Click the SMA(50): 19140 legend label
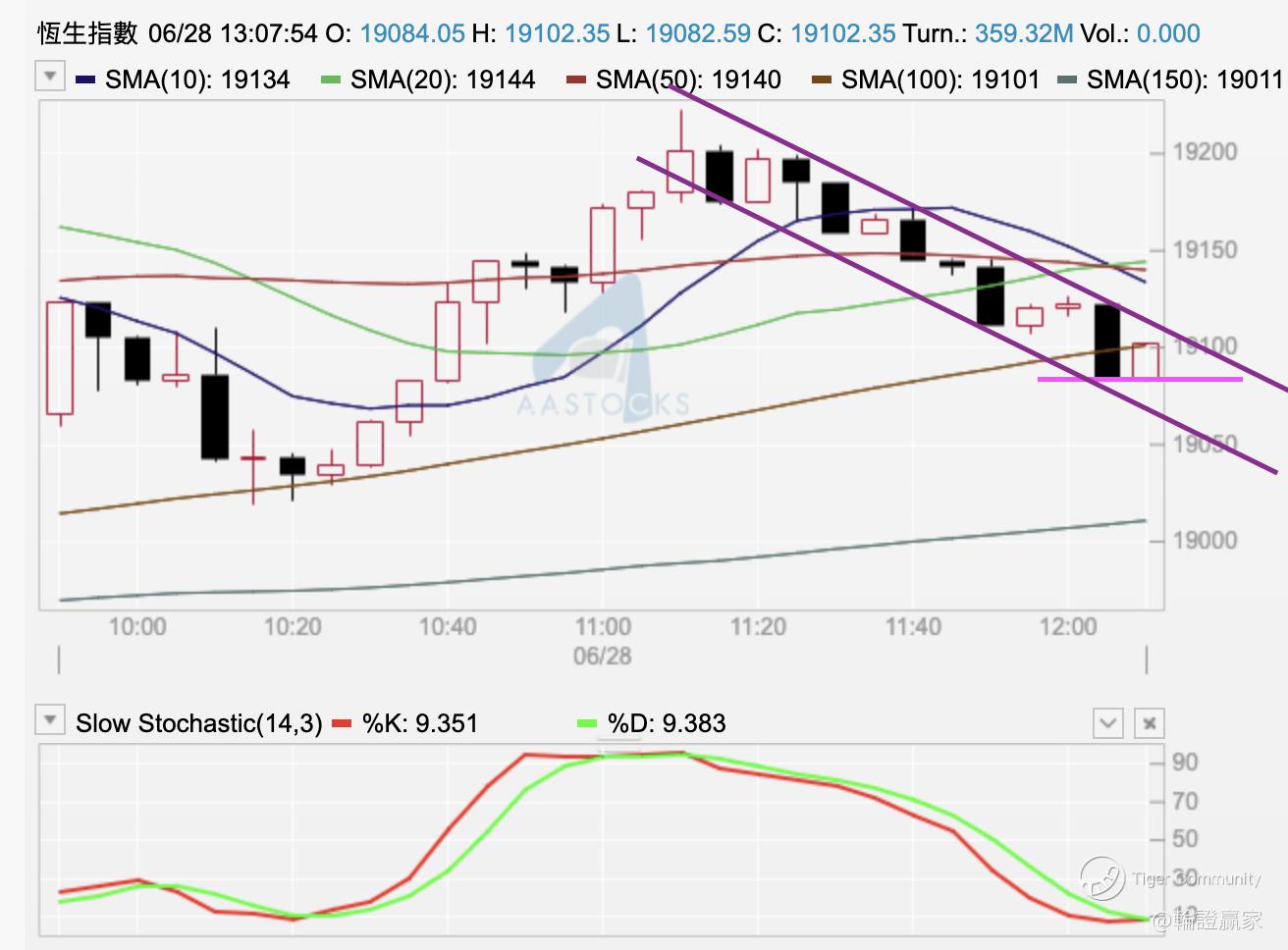Image resolution: width=1288 pixels, height=950 pixels. tap(688, 79)
